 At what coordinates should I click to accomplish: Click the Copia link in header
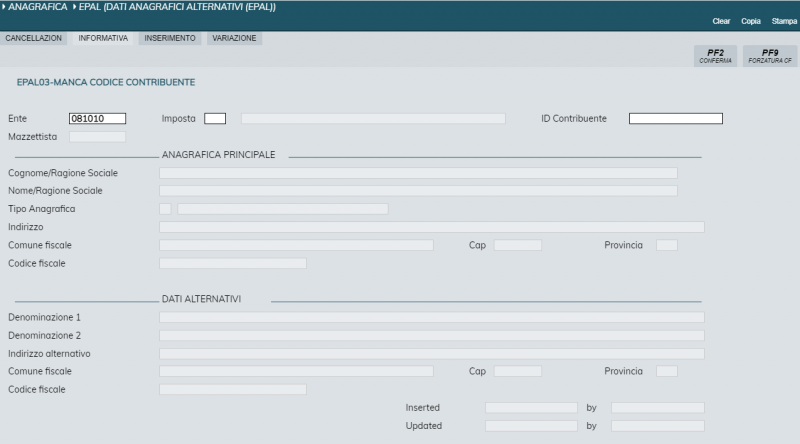pyautogui.click(x=751, y=21)
